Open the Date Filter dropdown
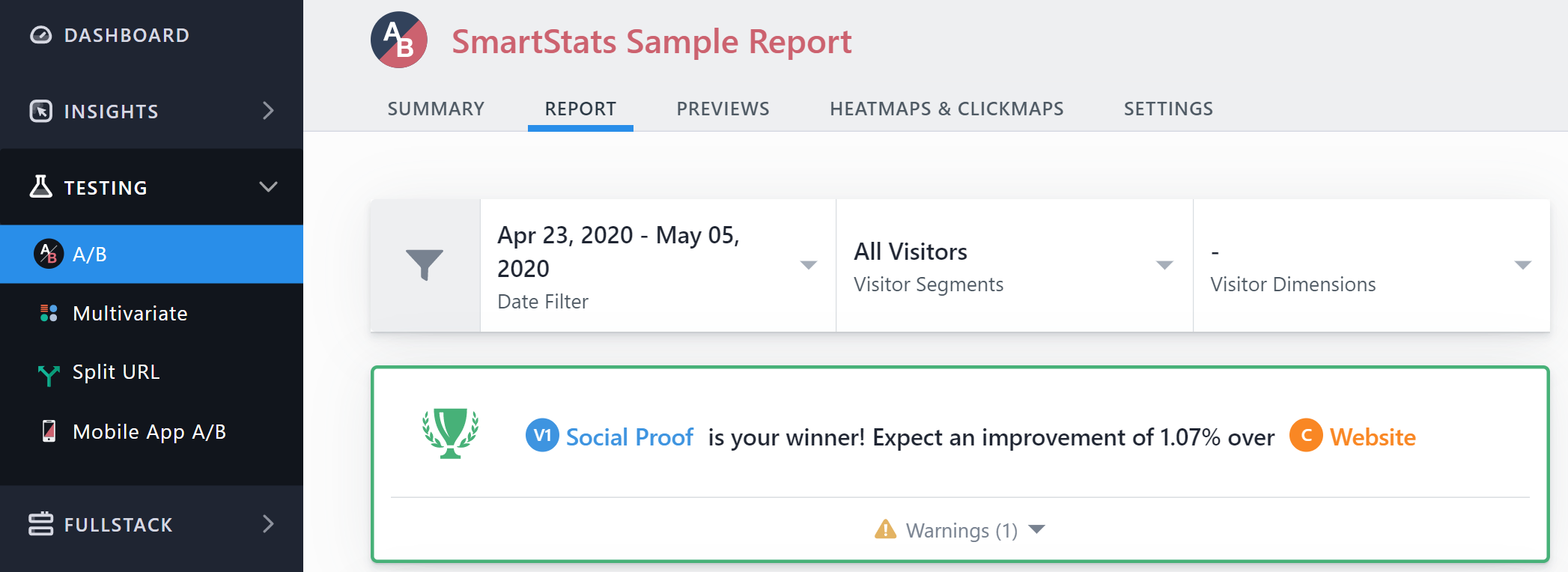 [x=658, y=266]
